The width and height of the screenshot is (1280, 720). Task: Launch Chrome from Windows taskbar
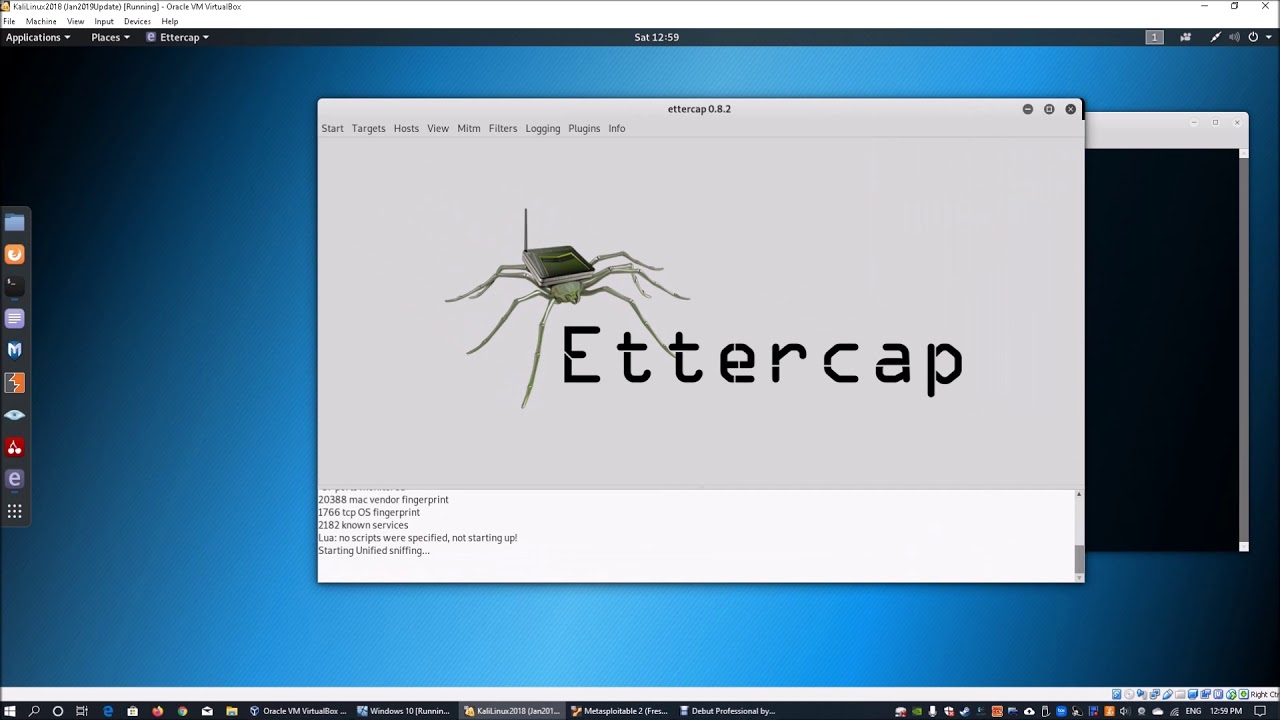click(182, 711)
